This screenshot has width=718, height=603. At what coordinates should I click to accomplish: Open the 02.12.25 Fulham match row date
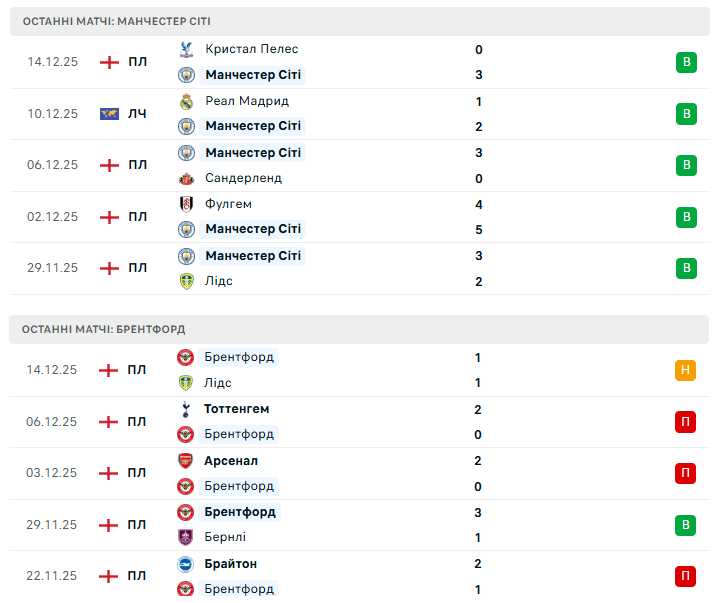[52, 217]
